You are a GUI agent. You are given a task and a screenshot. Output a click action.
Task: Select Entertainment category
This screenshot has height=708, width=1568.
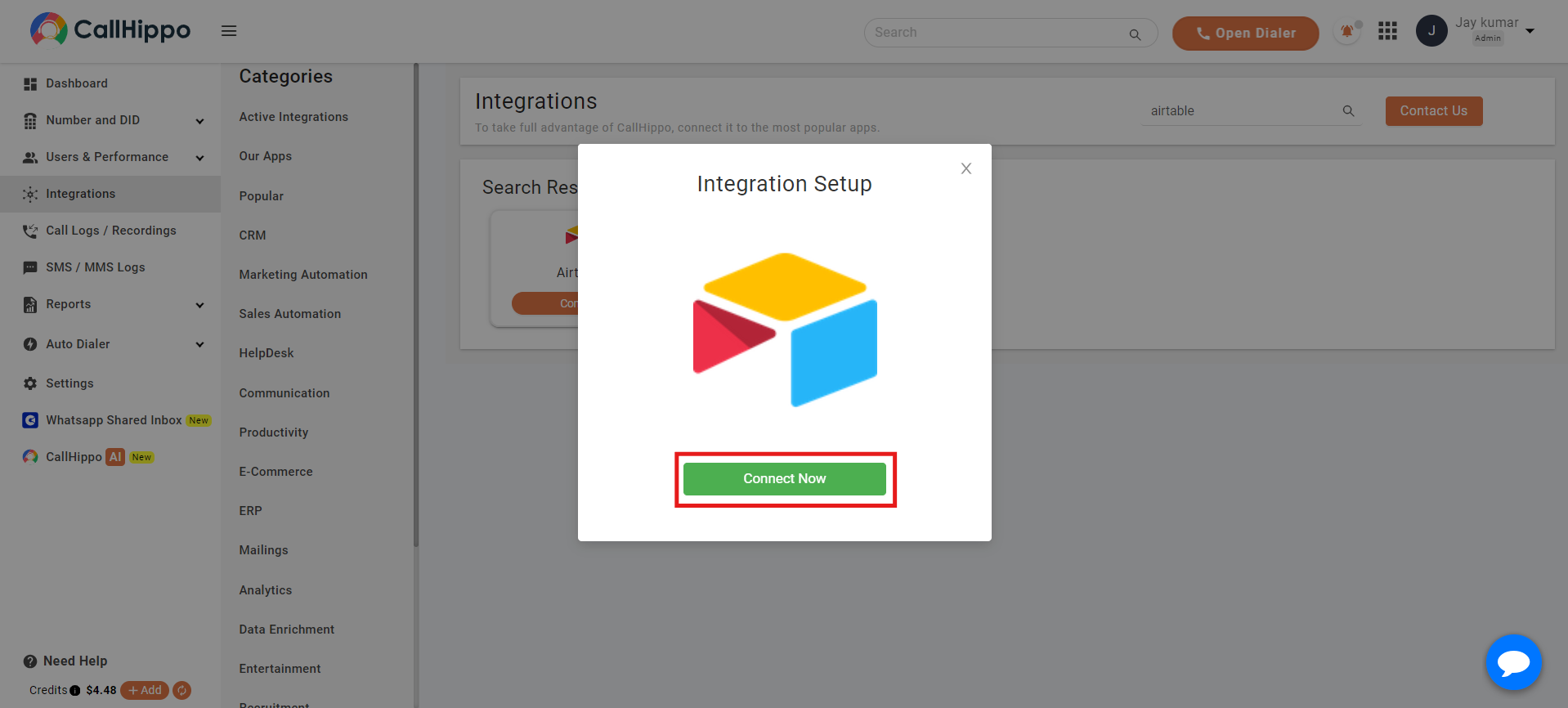[280, 669]
